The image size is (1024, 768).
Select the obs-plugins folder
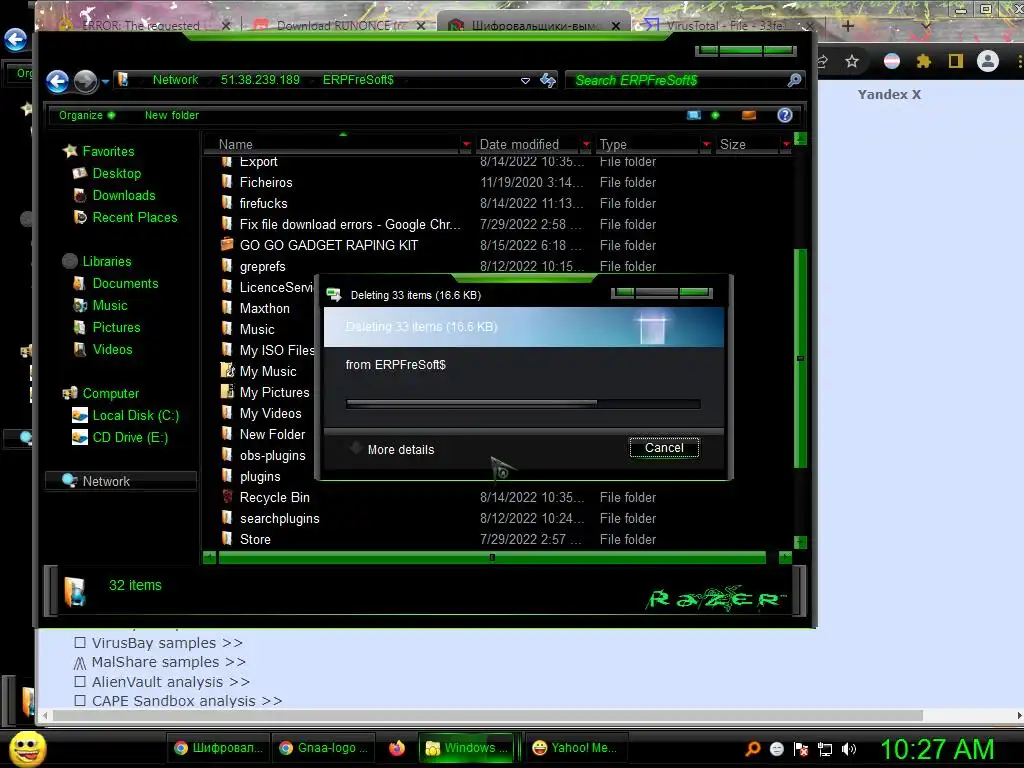coord(272,456)
